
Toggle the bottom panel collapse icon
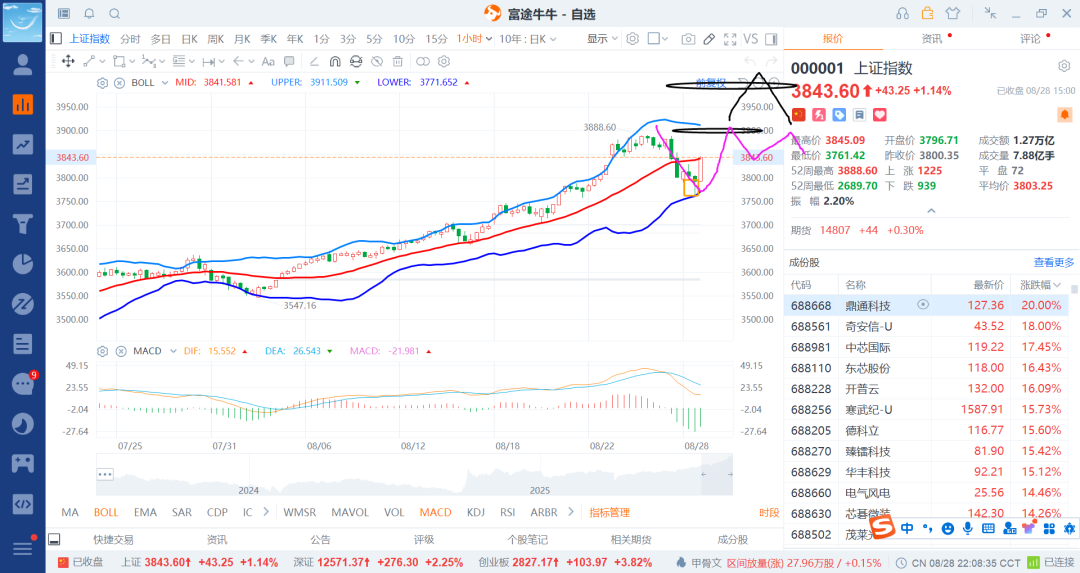[x=54, y=539]
